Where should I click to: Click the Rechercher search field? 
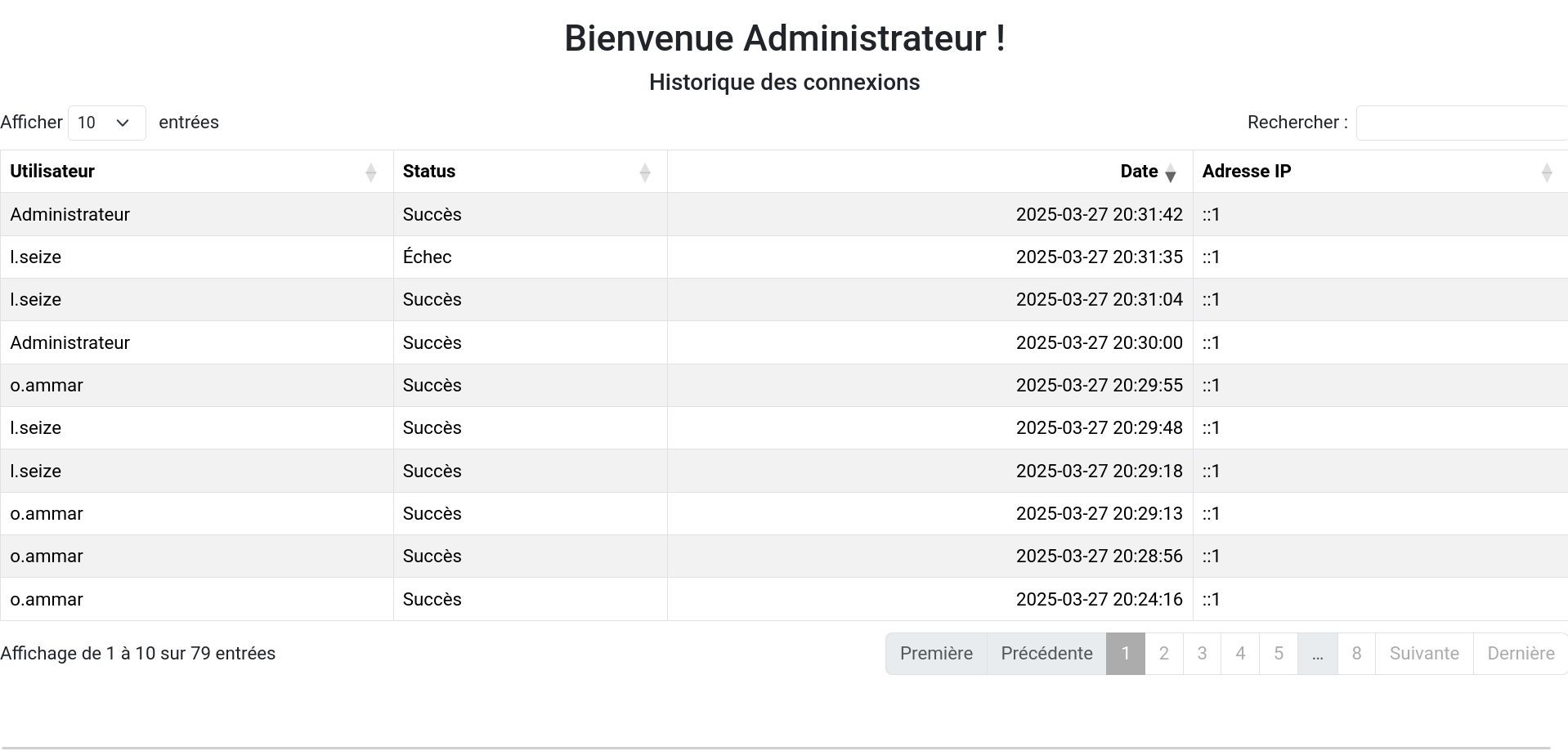click(x=1462, y=123)
